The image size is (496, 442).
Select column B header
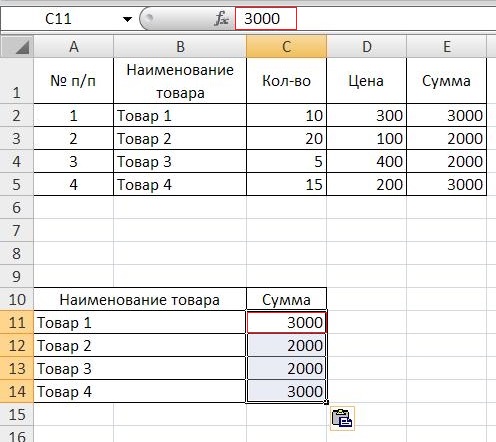click(180, 47)
